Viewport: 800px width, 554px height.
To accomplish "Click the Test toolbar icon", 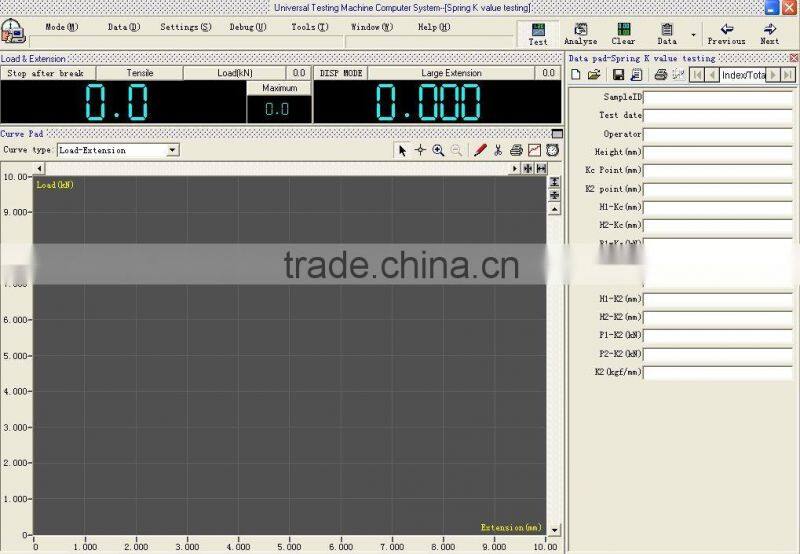I will (538, 34).
